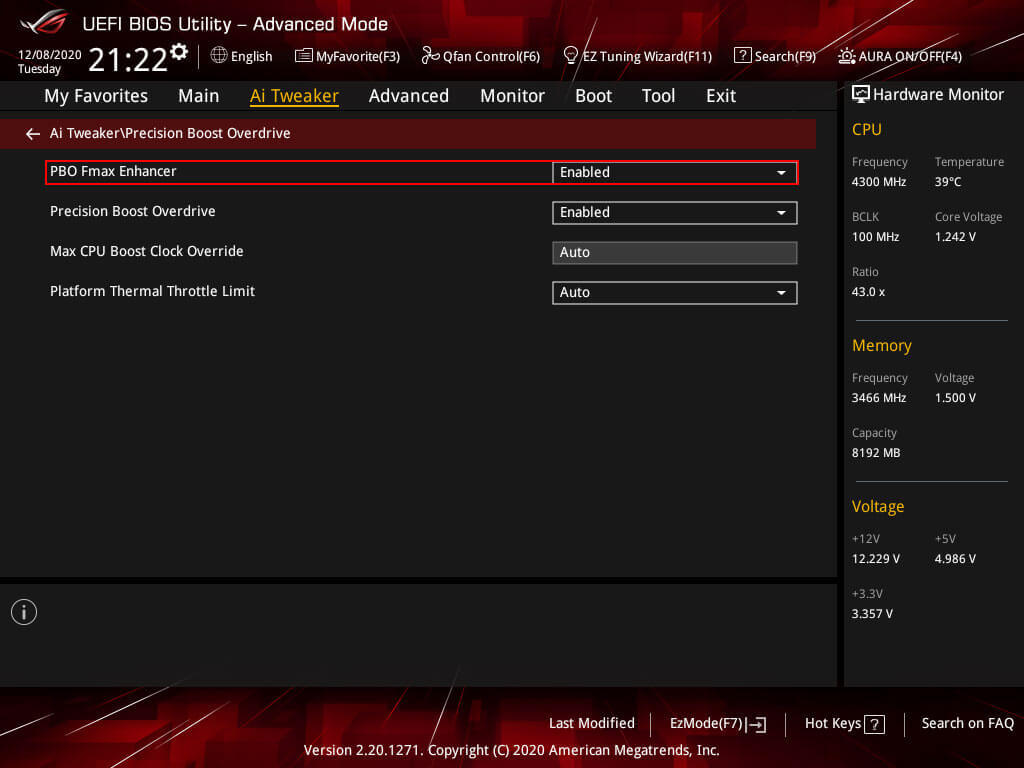Click the ROG logo

coord(44,22)
